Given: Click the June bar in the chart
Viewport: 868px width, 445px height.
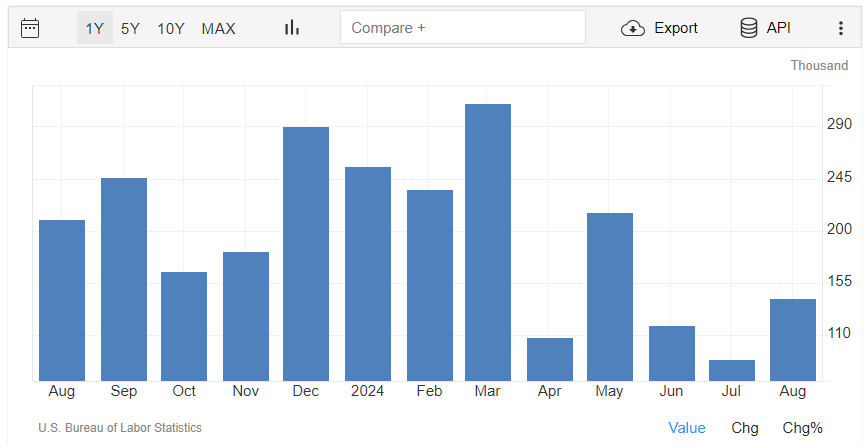Looking at the screenshot, I should [x=671, y=354].
